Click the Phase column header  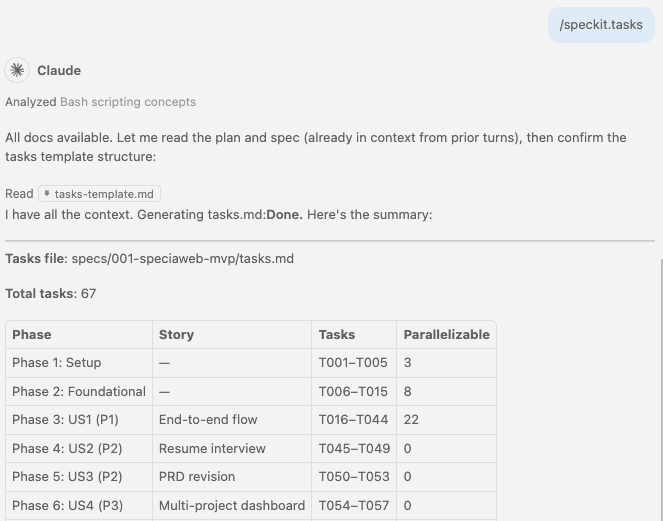point(32,334)
